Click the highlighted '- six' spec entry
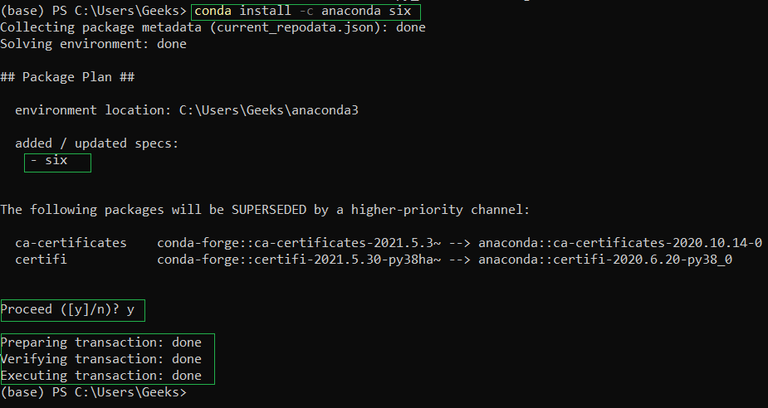Screen dimensions: 768x408 point(56,160)
